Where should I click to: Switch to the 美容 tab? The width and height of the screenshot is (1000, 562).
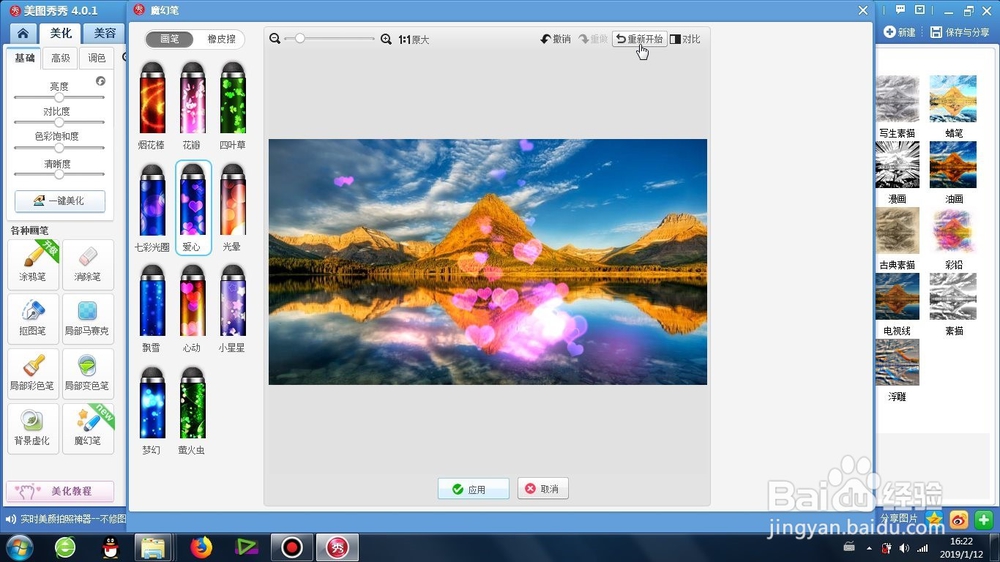pyautogui.click(x=105, y=33)
